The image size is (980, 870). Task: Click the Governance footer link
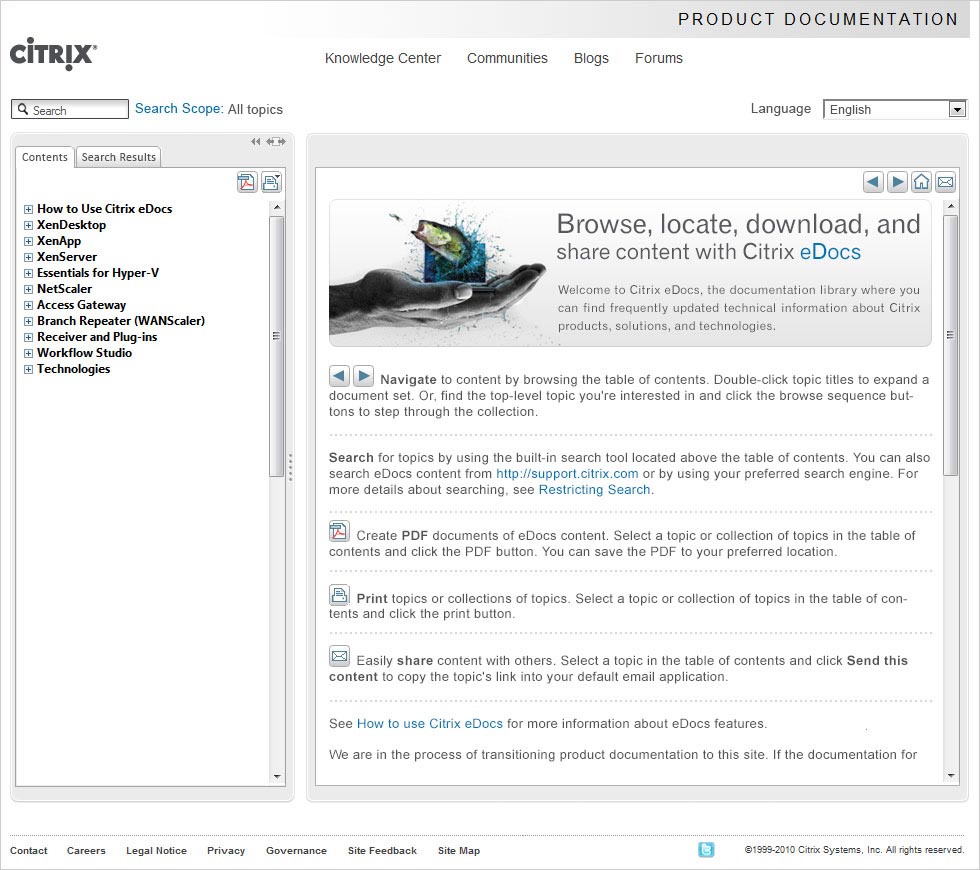(x=296, y=851)
